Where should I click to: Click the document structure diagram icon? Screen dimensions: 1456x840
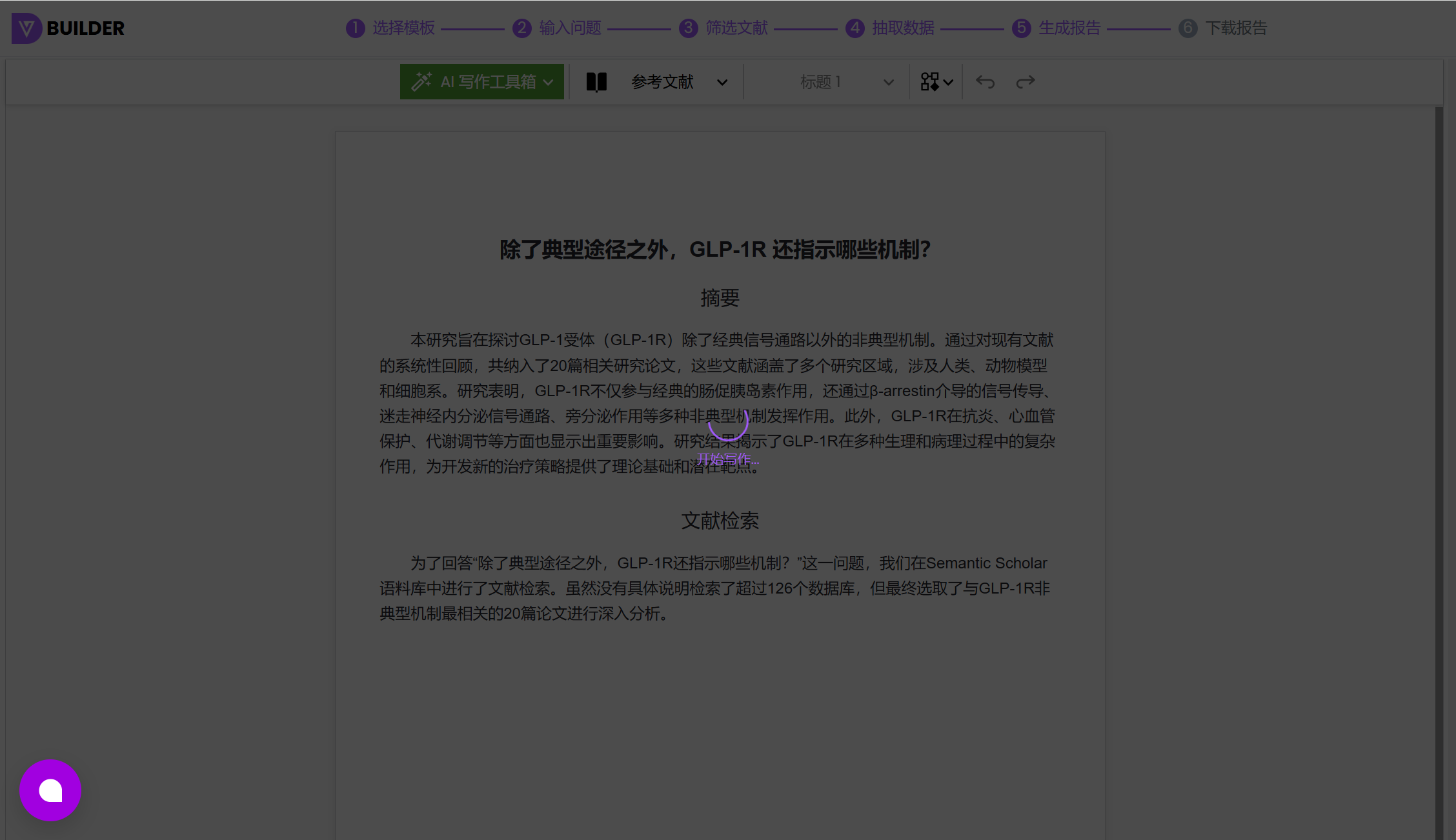(x=929, y=81)
